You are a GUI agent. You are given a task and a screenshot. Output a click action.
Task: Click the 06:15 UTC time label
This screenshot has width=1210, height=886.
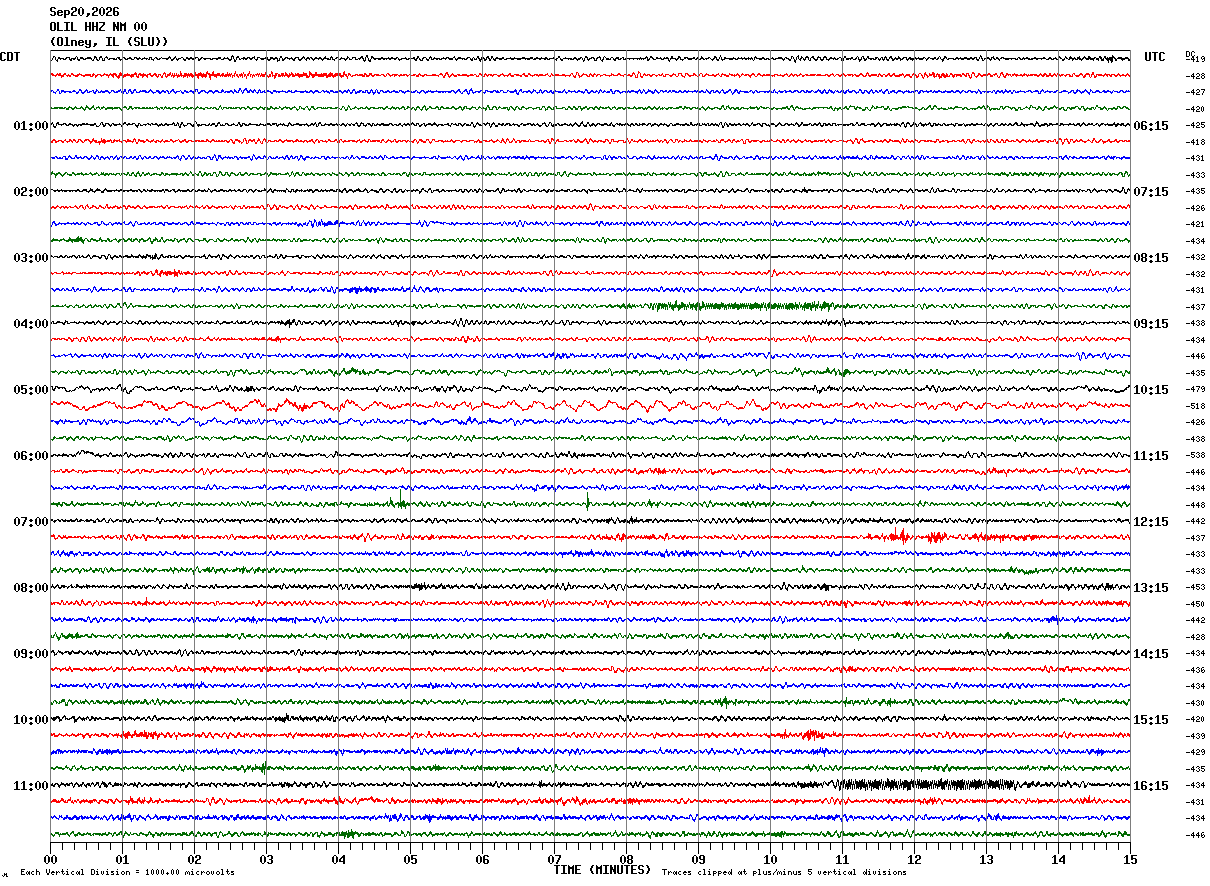tap(1151, 126)
